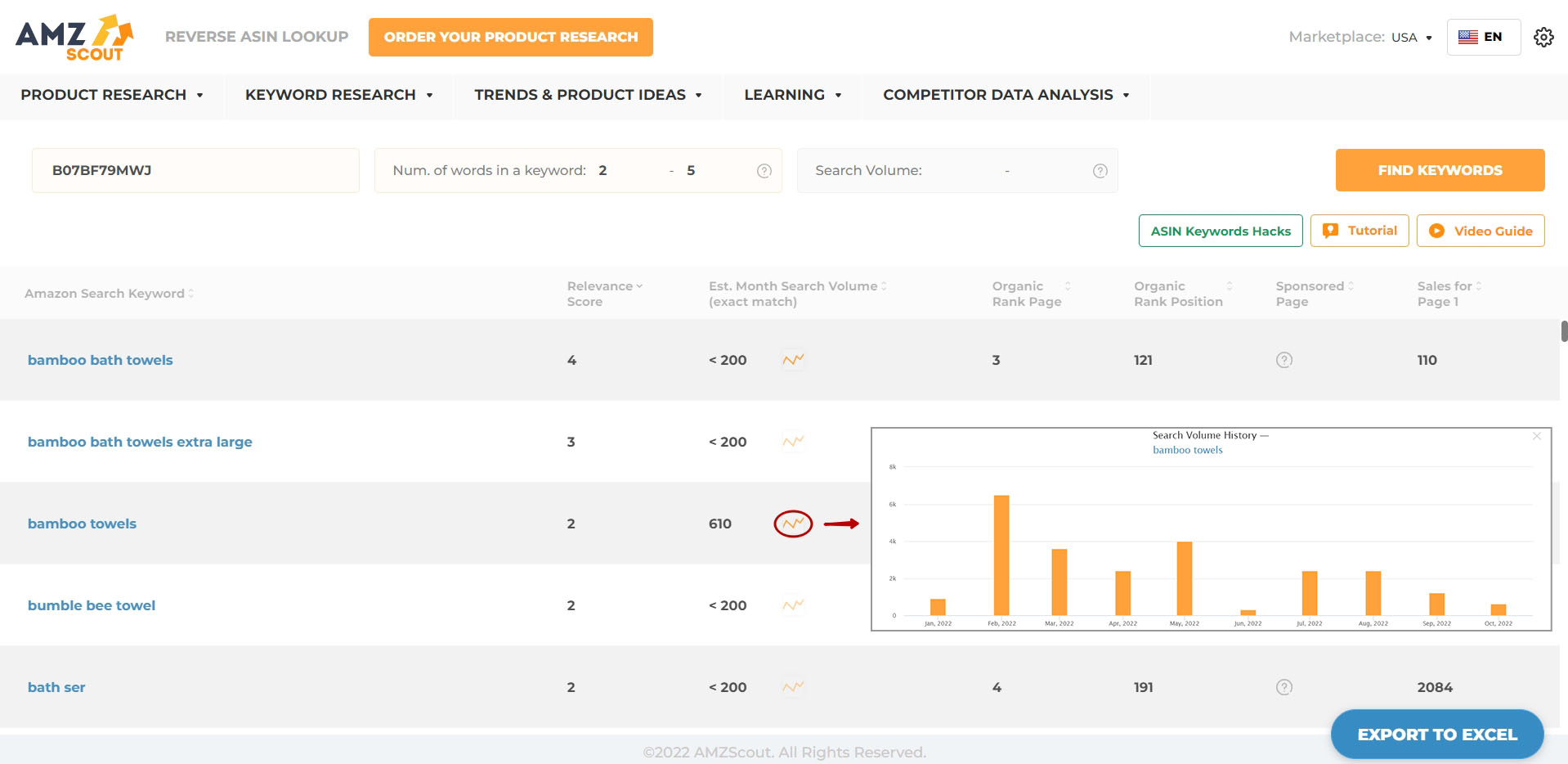Screen dimensions: 1568x764
Task: Sort the table by Relevance Score
Action: tap(638, 285)
